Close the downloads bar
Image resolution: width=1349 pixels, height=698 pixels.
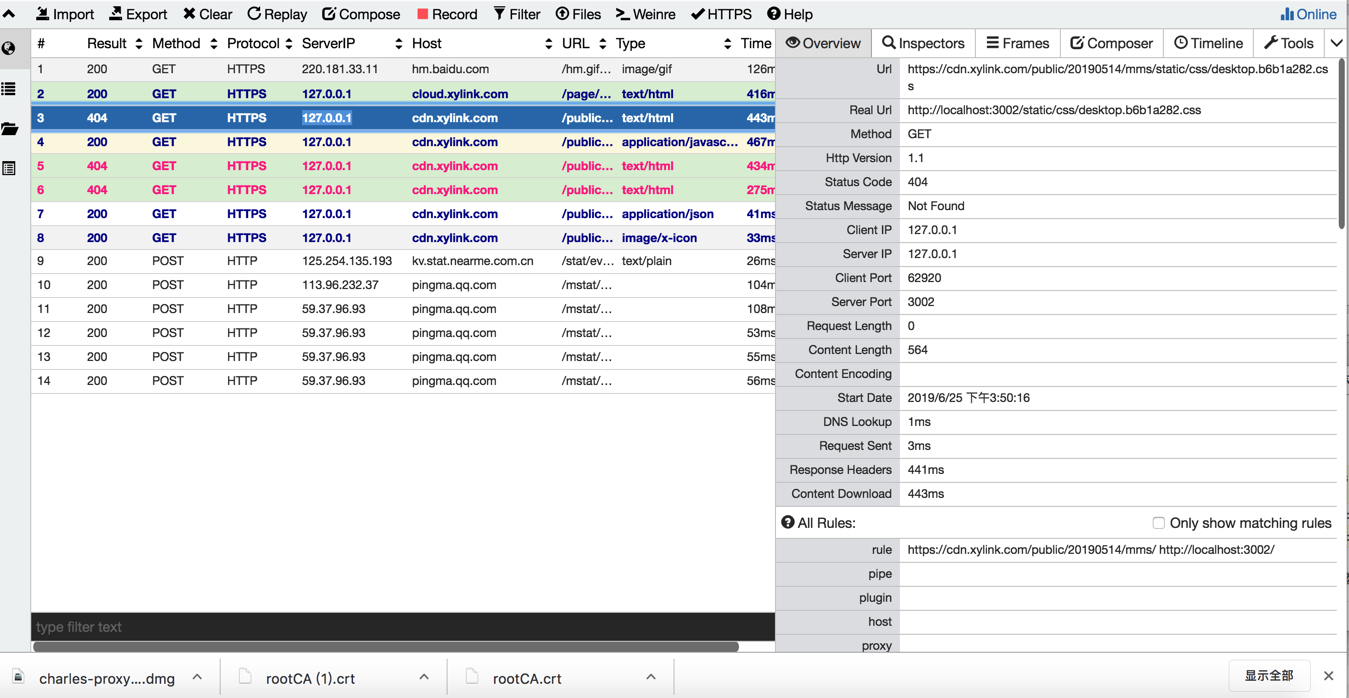click(x=1328, y=676)
